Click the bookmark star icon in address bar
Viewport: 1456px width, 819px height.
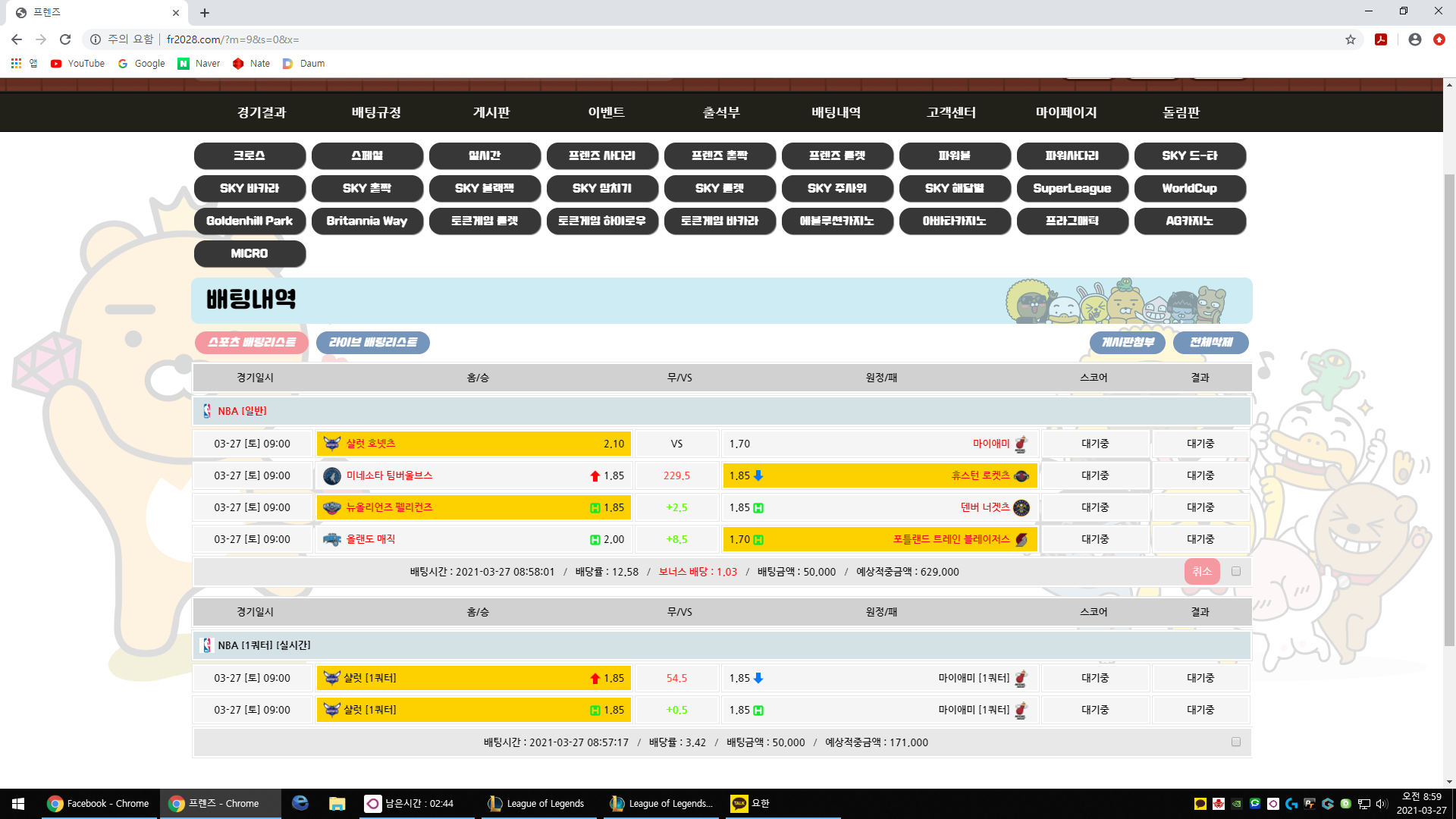(x=1351, y=39)
